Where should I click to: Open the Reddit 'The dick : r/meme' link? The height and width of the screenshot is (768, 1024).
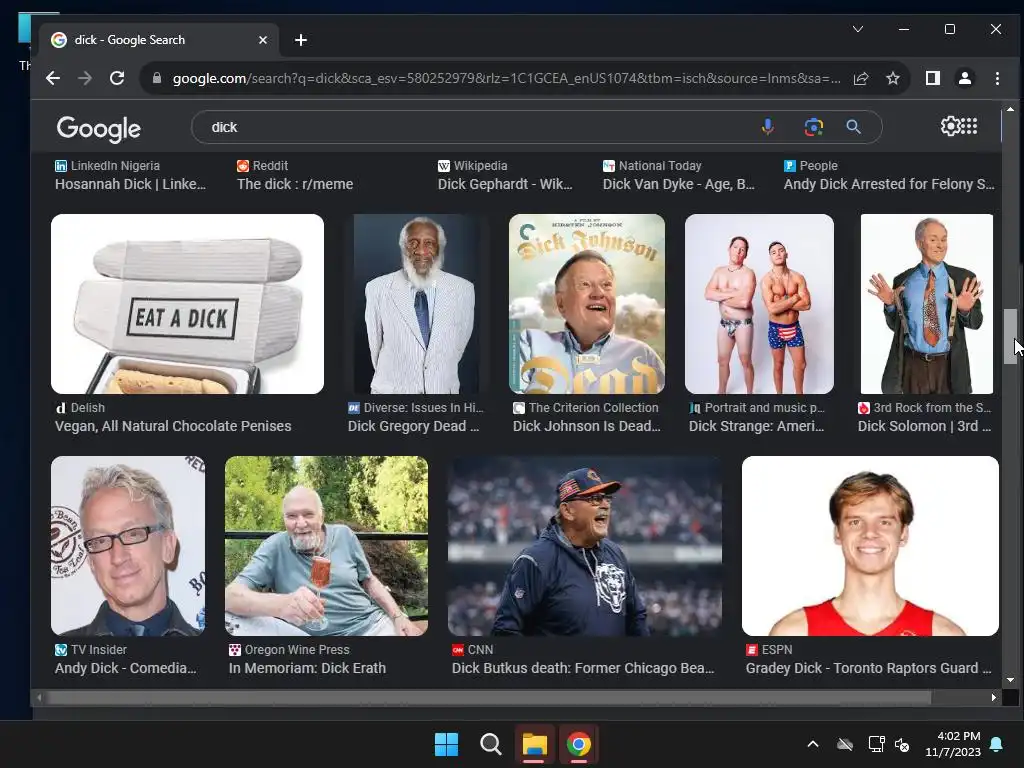[x=295, y=184]
